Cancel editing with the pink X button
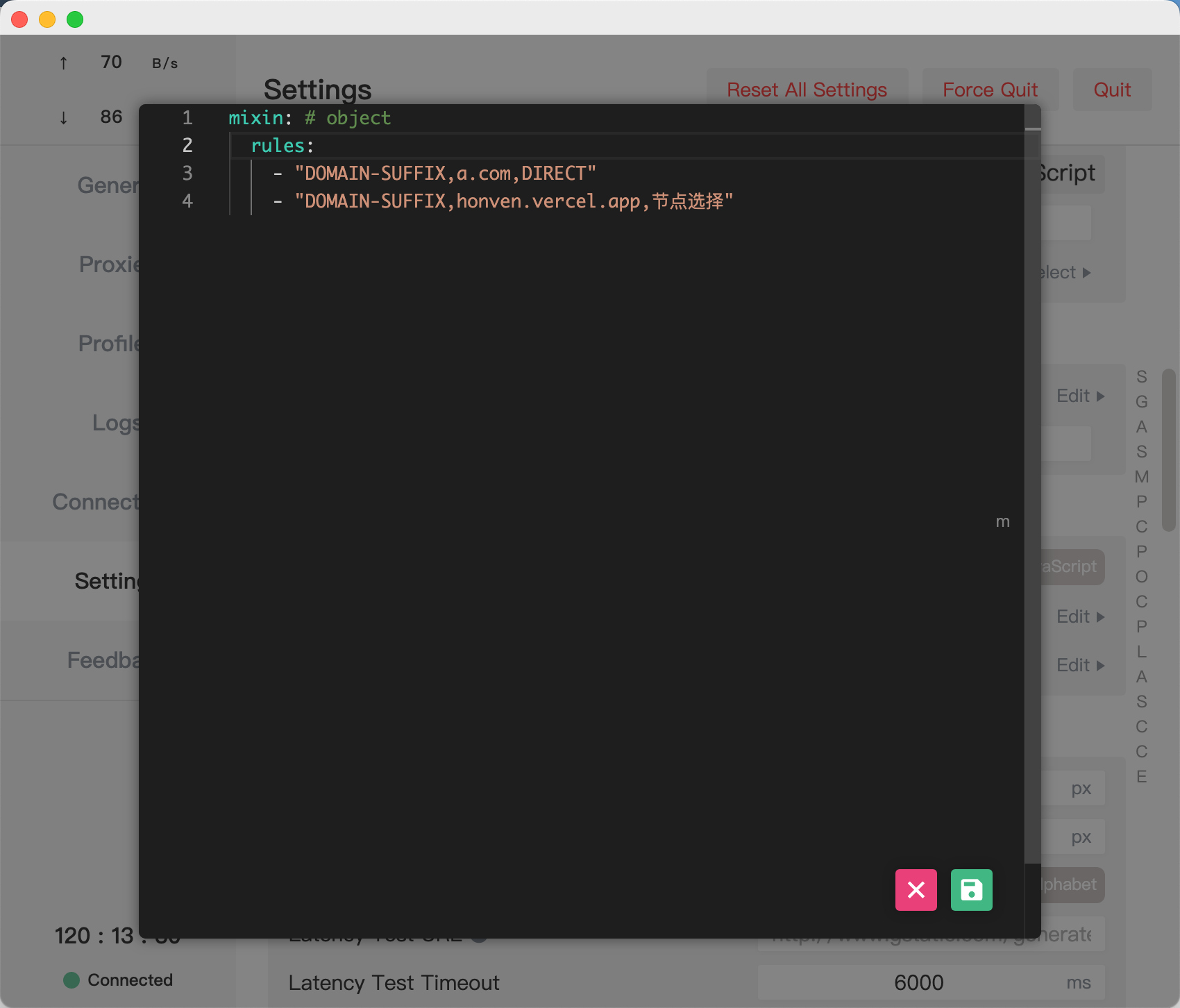This screenshot has height=1008, width=1180. 916,889
